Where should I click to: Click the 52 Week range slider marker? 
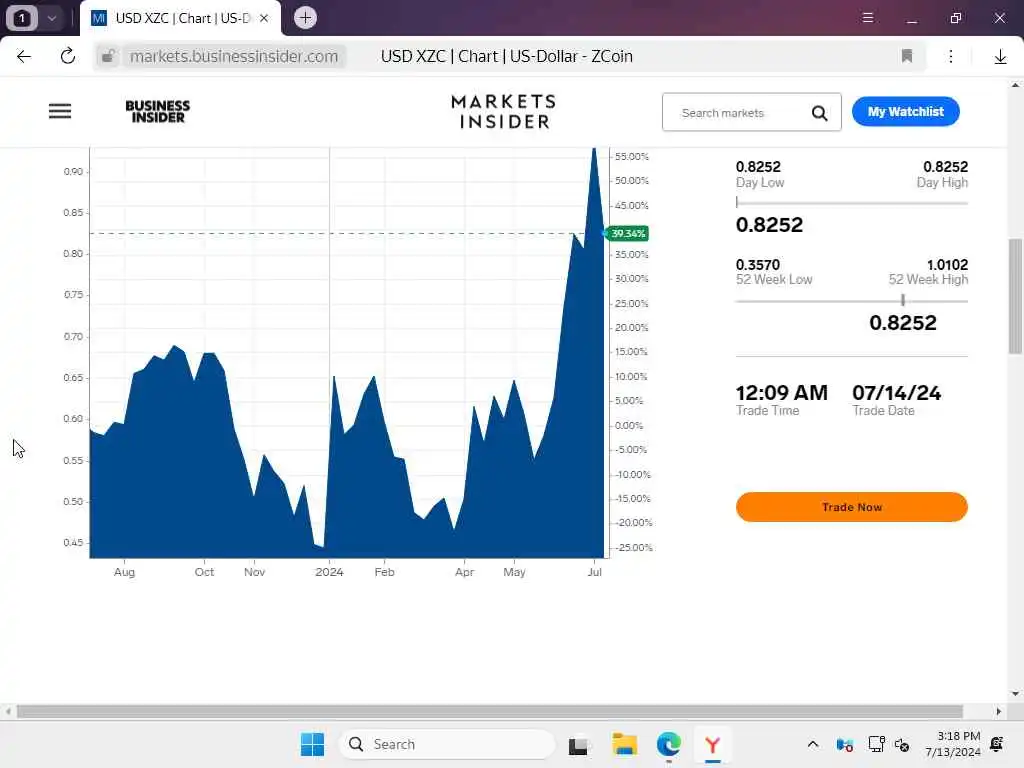903,300
